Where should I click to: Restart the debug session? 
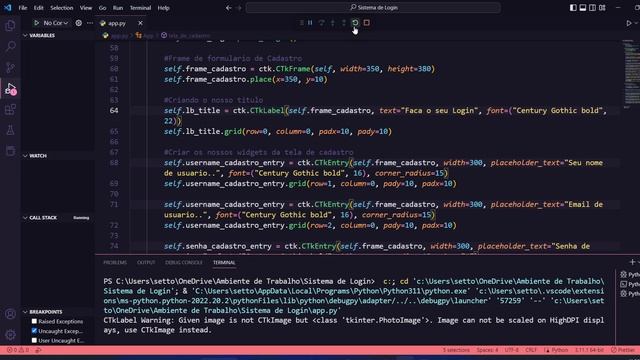click(355, 23)
